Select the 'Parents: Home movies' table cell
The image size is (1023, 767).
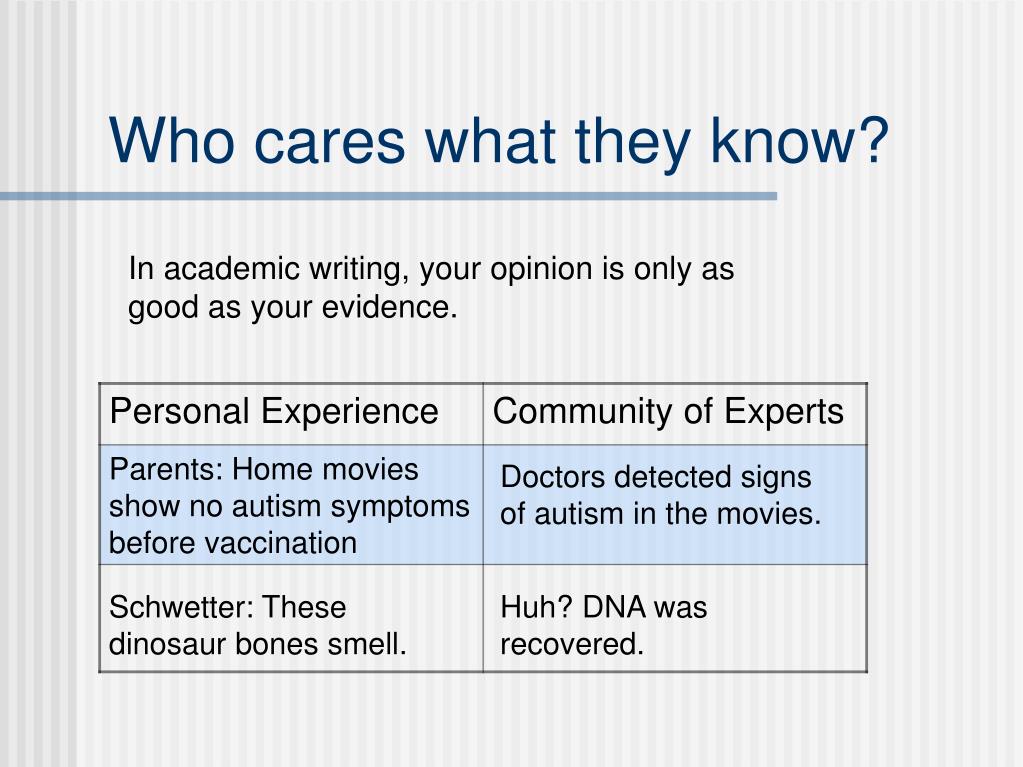coord(291,505)
